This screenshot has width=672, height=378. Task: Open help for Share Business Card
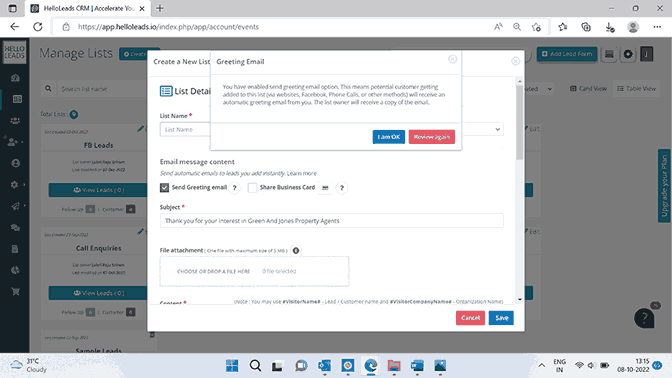(342, 188)
